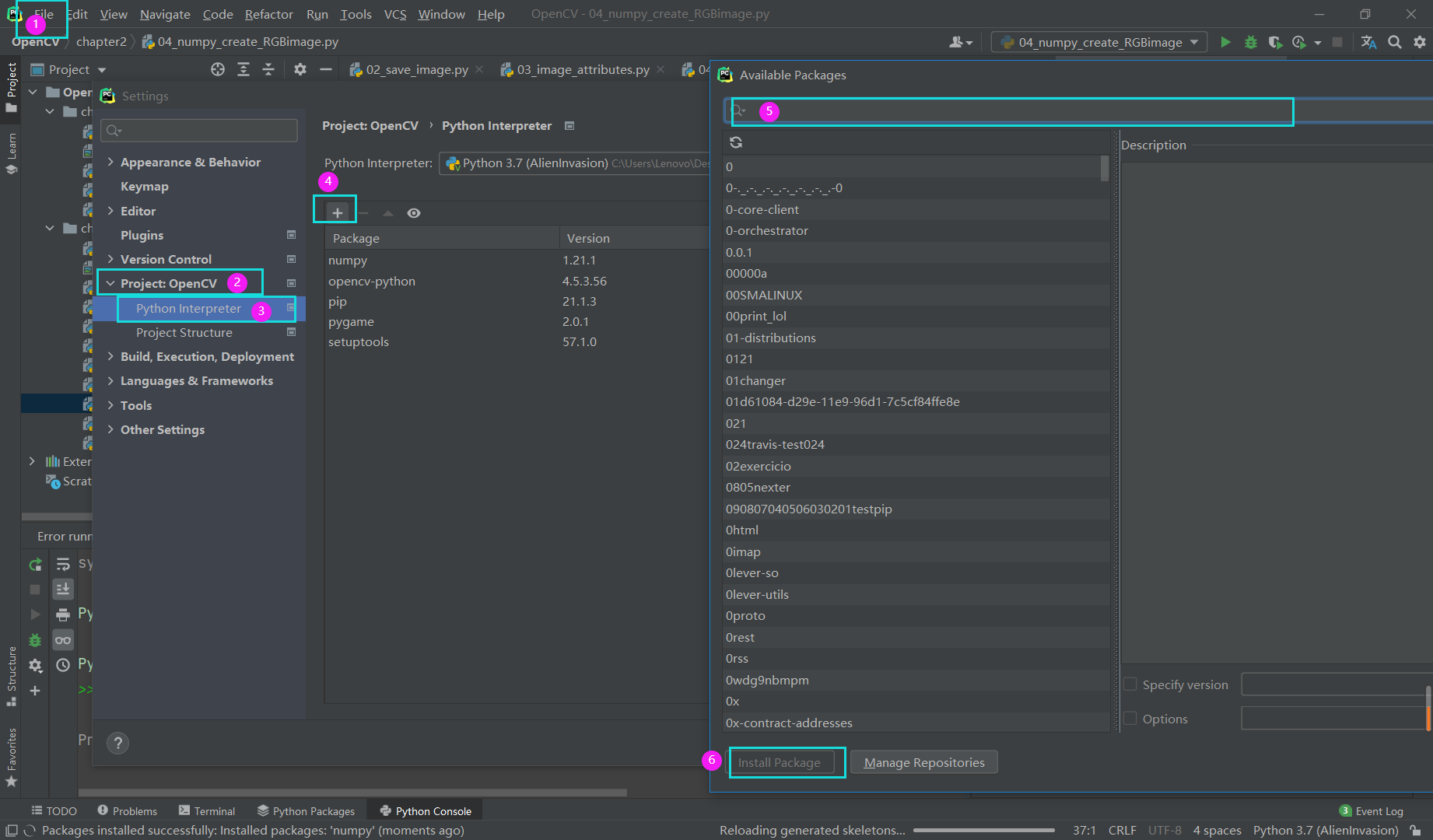Screen dimensions: 1433x840
Task: Open the Edit menu
Action: (77, 14)
